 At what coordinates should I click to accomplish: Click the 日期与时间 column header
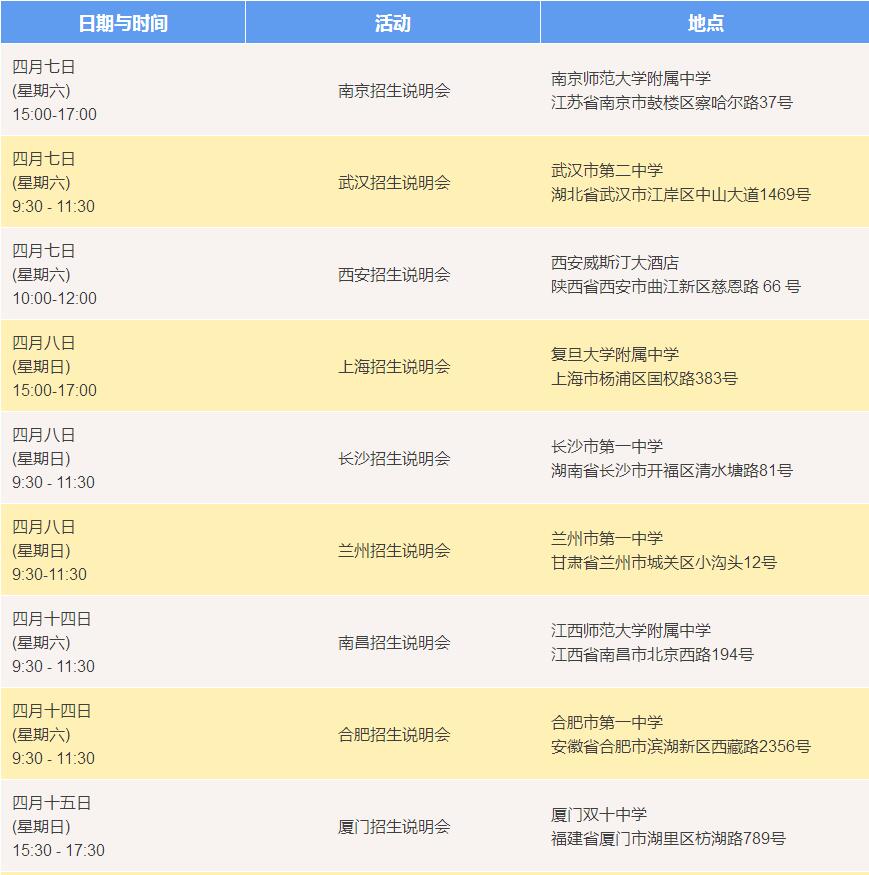122,23
